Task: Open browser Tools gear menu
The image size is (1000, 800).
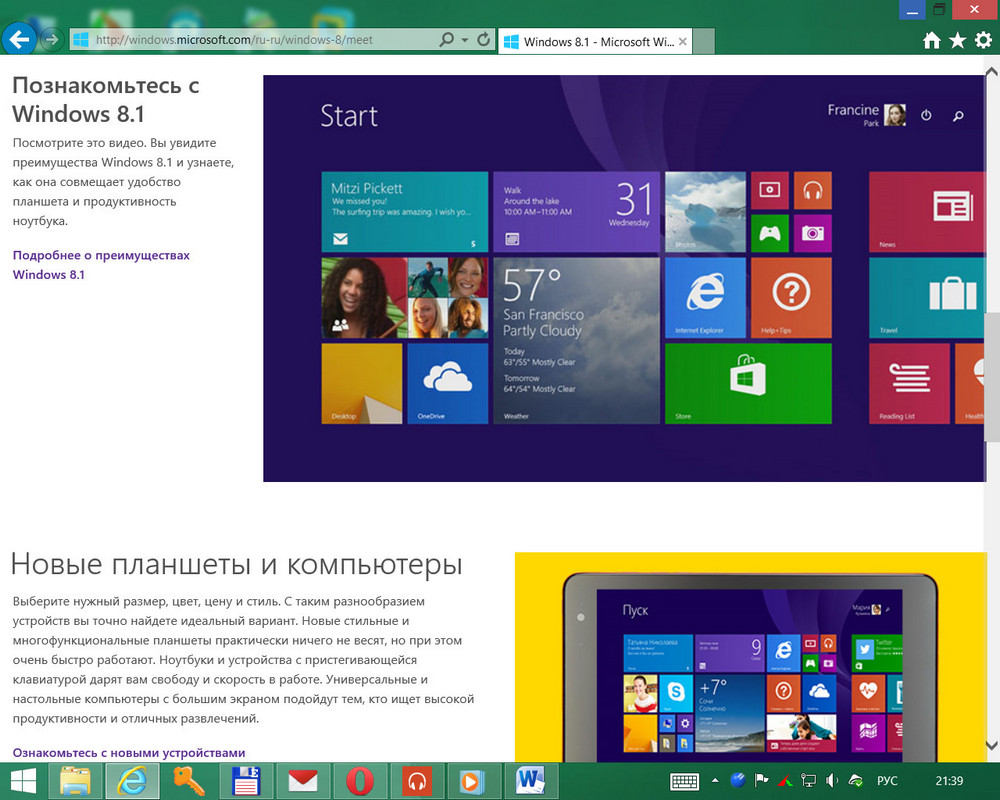Action: click(x=983, y=41)
